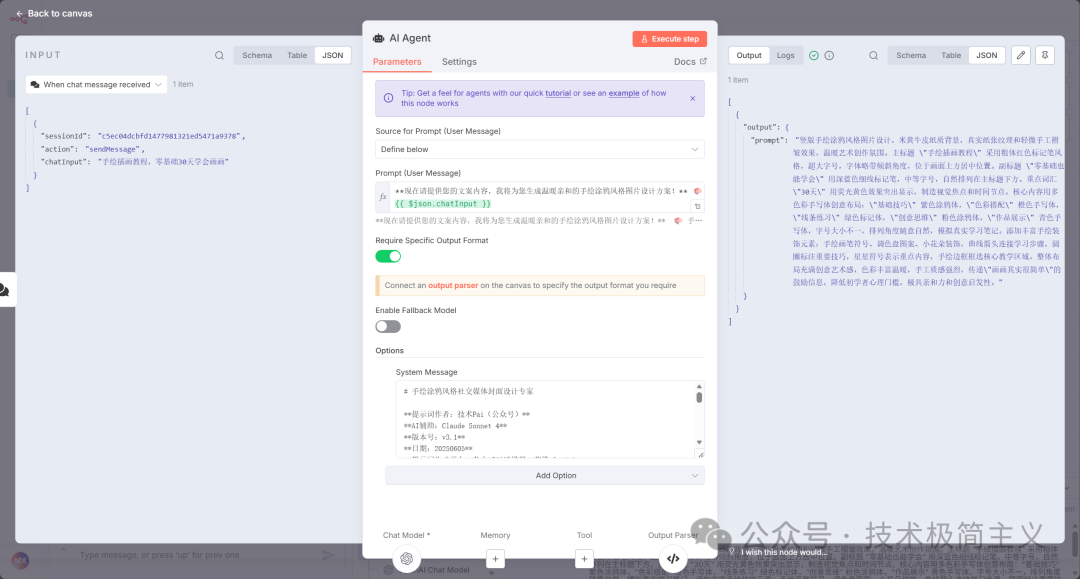
Task: Switch INPUT panel to Schema view
Action: (x=257, y=55)
